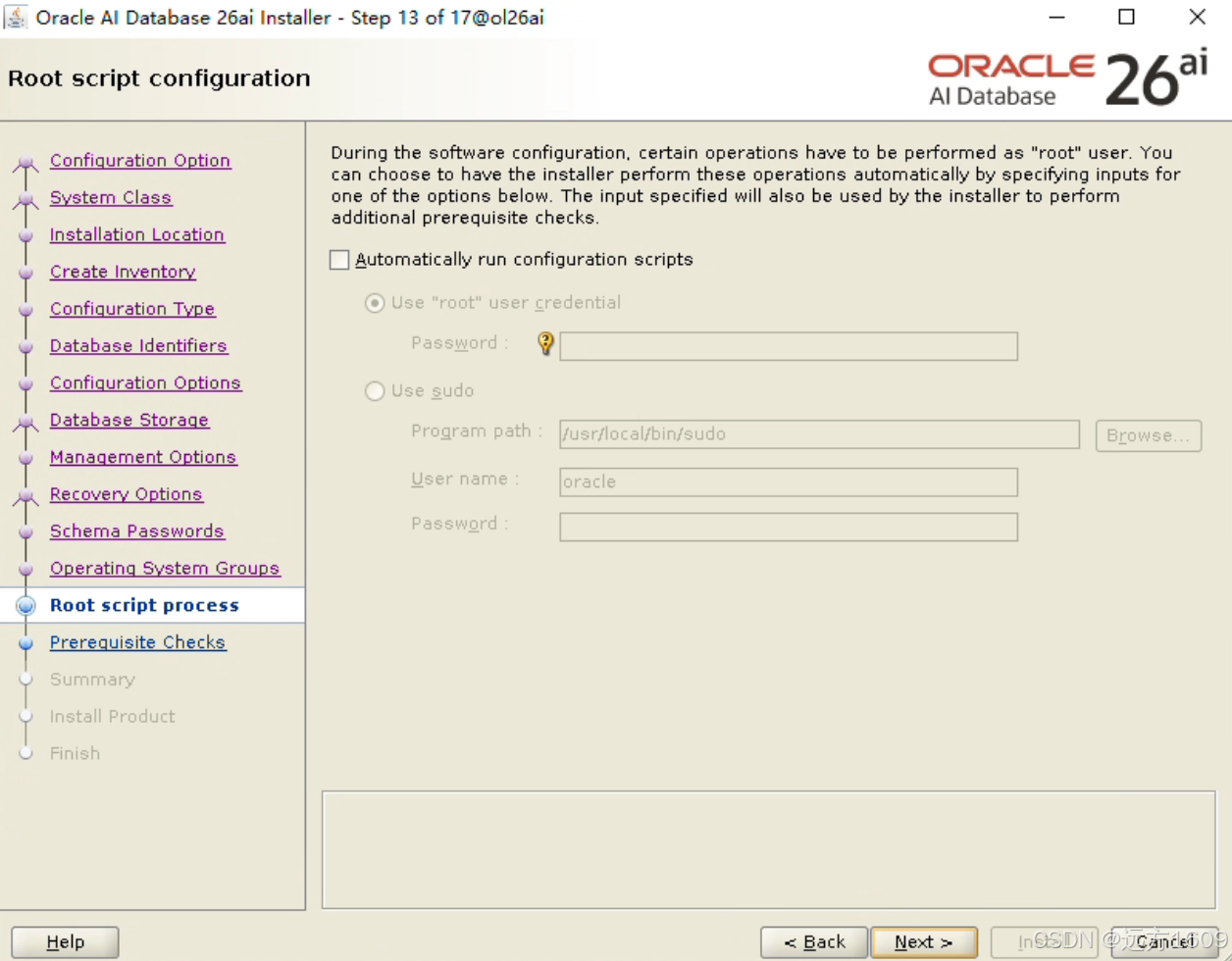
Task: Click the Oracle AI Database logo
Action: click(x=1068, y=78)
